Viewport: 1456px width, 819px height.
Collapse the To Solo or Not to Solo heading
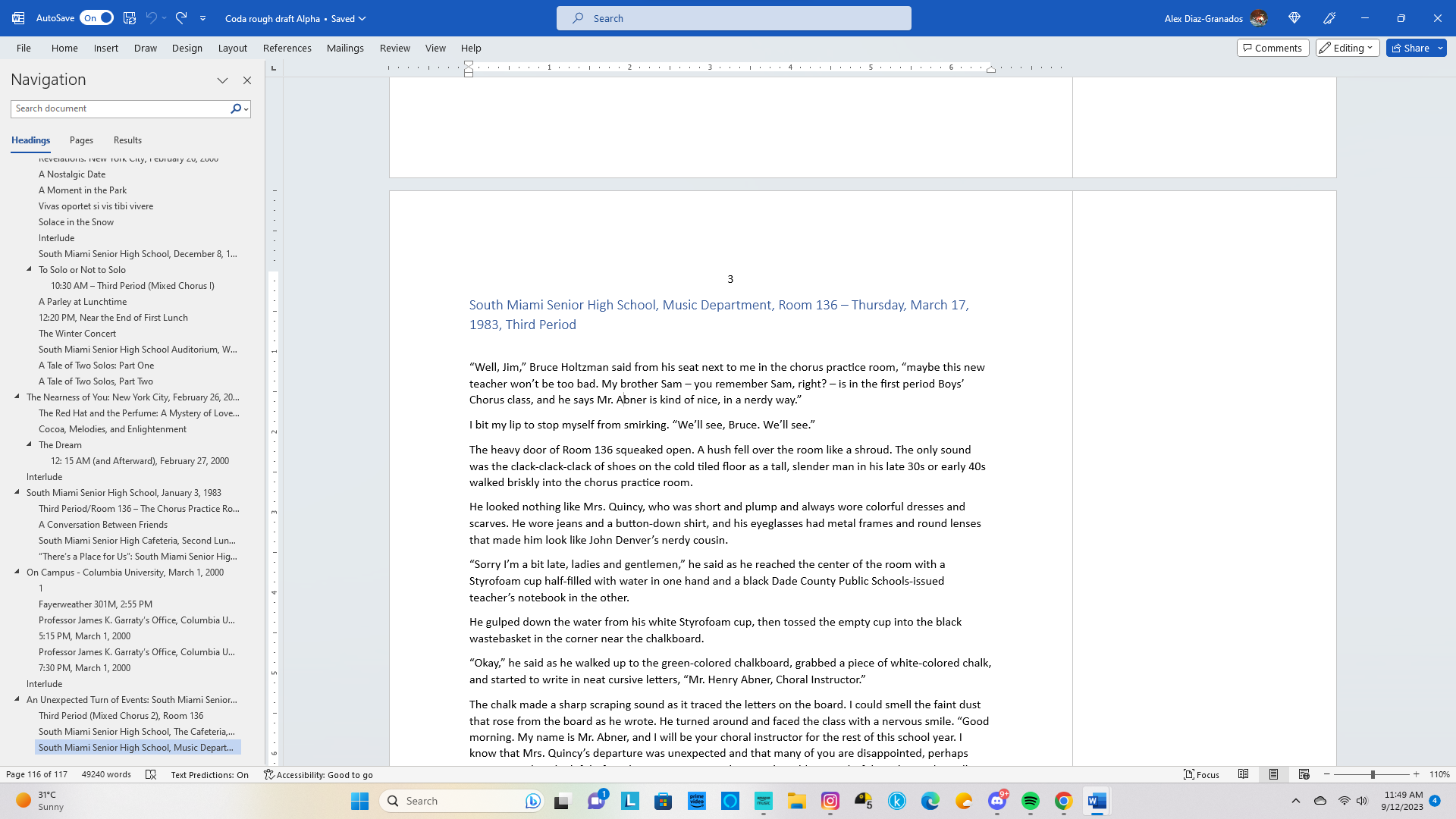click(x=30, y=269)
